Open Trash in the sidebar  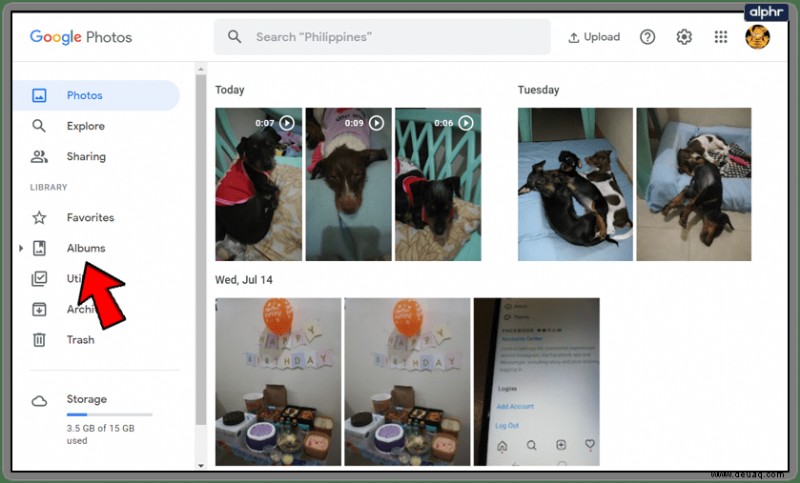tap(81, 340)
